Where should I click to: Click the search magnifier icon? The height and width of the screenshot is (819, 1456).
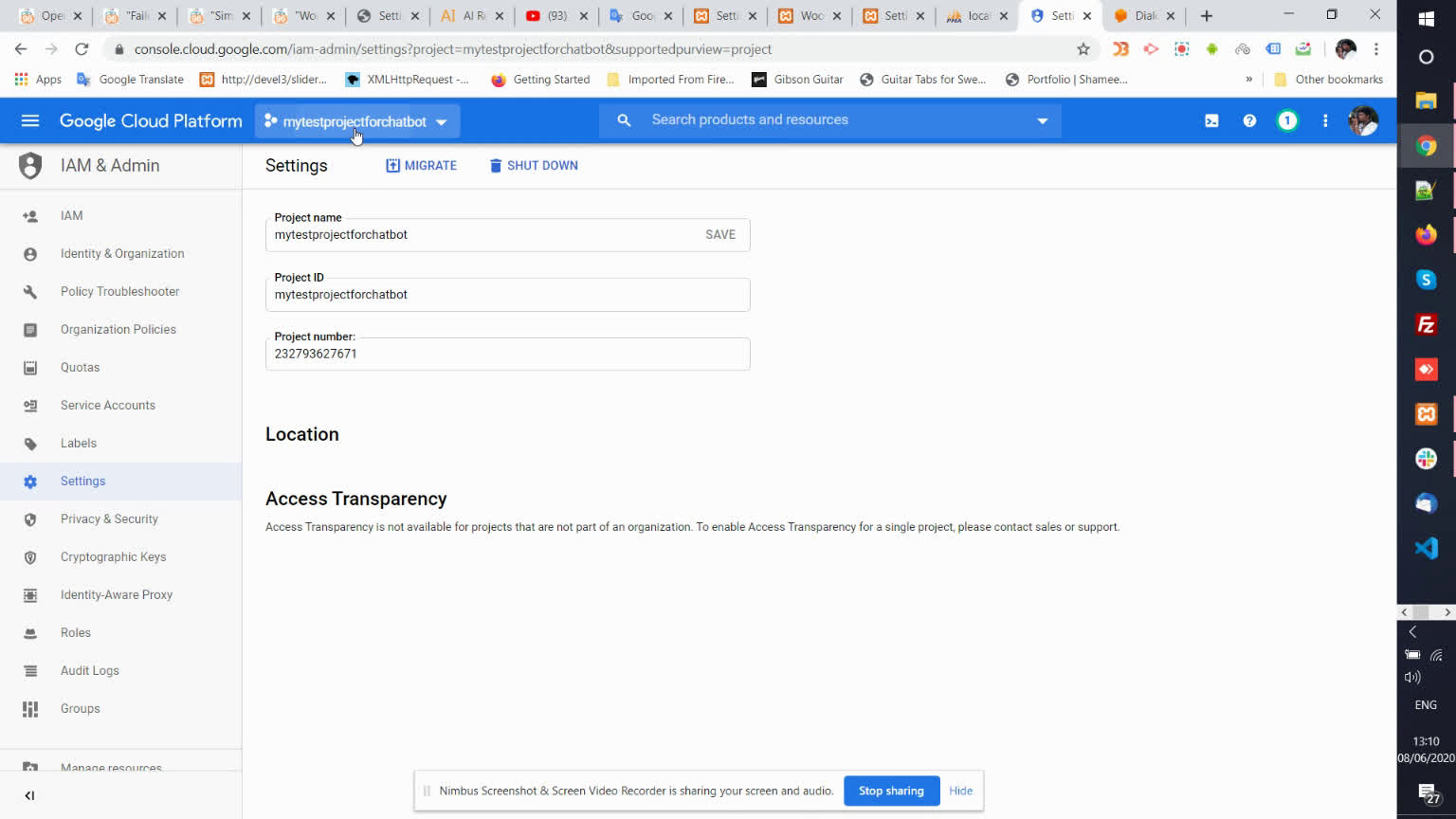[624, 120]
